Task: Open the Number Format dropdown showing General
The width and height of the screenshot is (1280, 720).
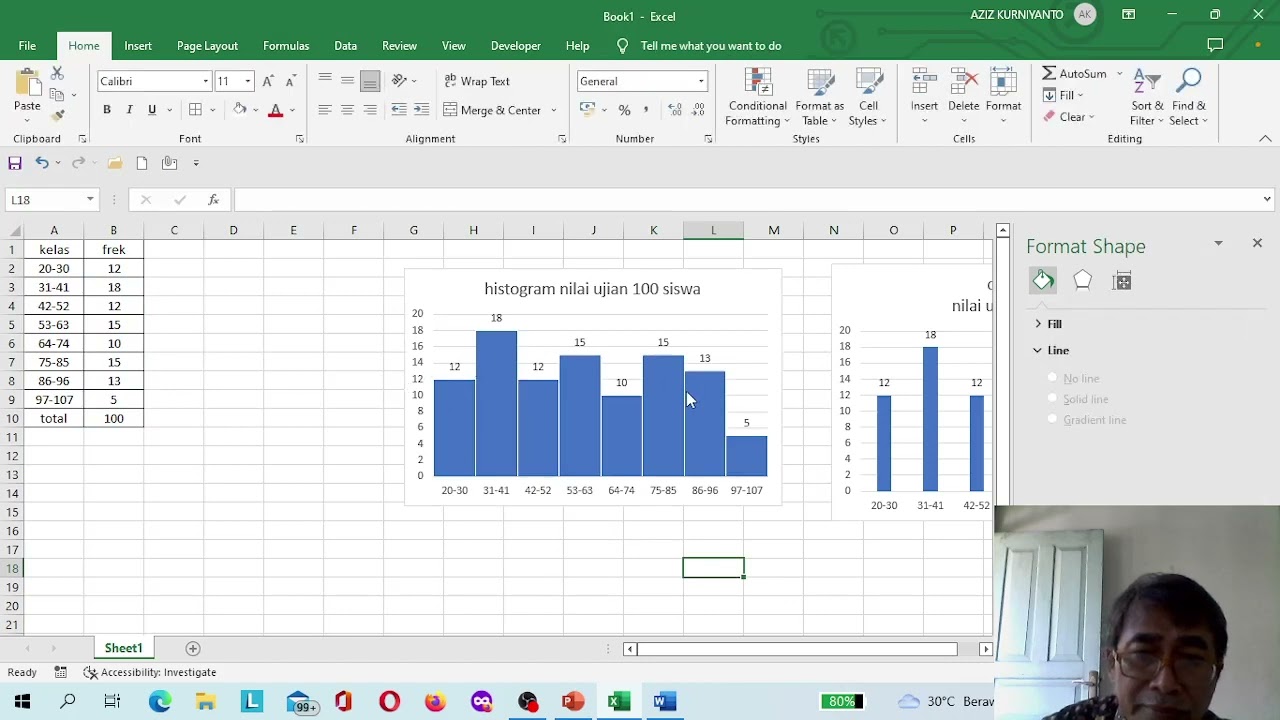Action: (642, 81)
